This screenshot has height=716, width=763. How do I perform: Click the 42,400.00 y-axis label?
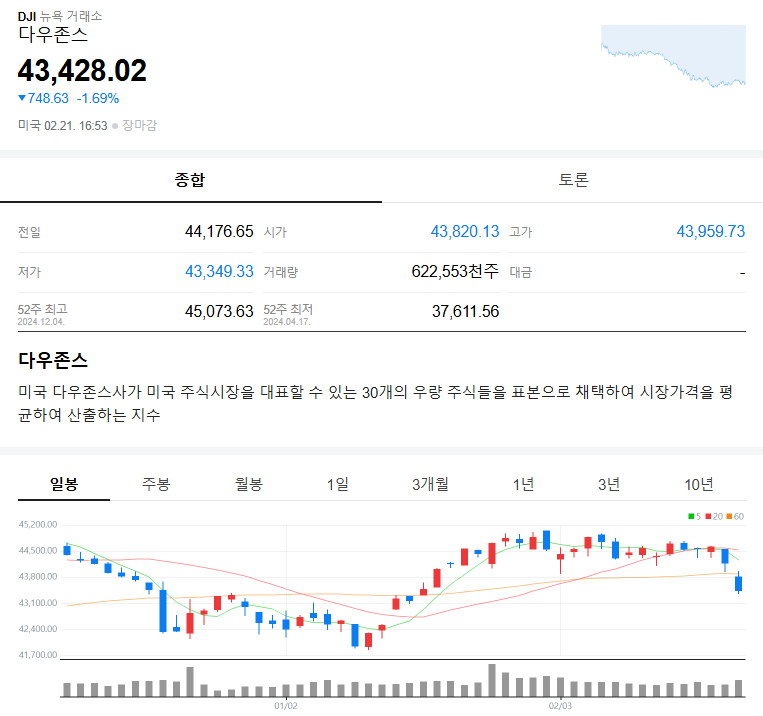click(x=38, y=629)
